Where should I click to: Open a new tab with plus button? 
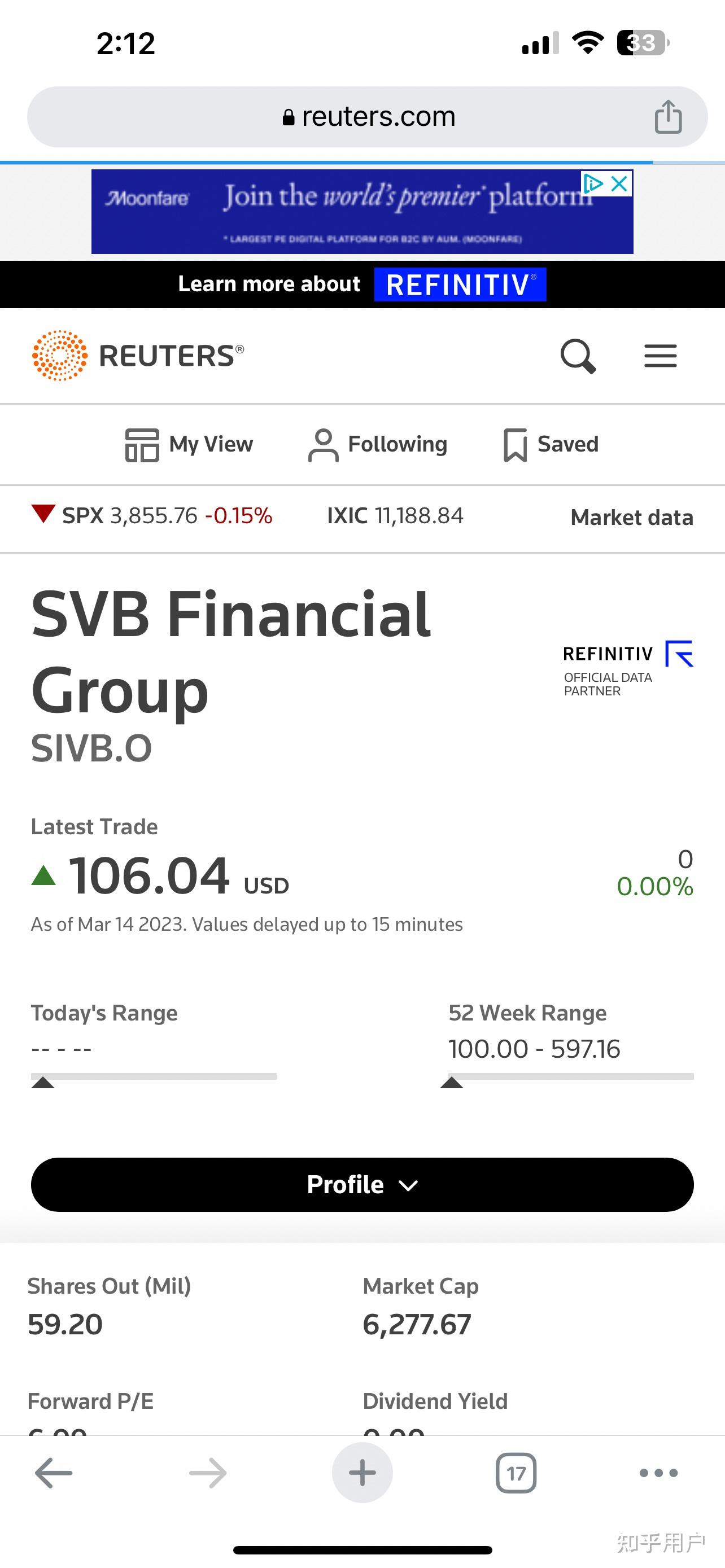click(362, 1473)
